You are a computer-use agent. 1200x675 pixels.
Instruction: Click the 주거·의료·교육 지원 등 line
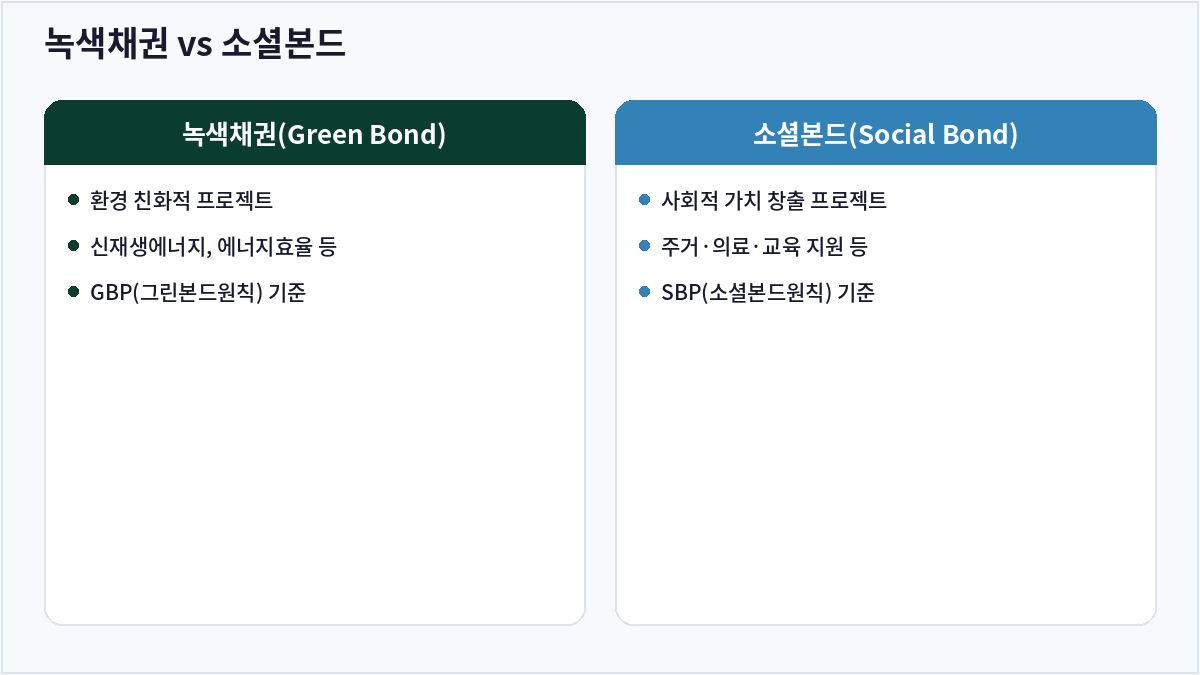pos(764,246)
